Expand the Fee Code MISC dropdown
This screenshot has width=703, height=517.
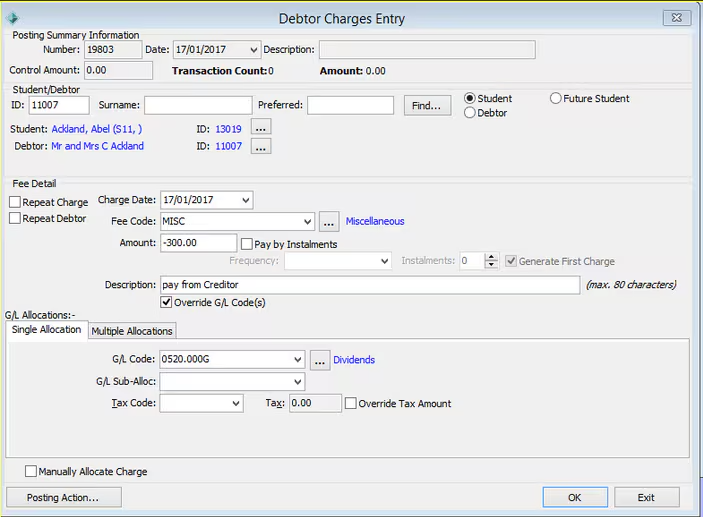click(306, 221)
